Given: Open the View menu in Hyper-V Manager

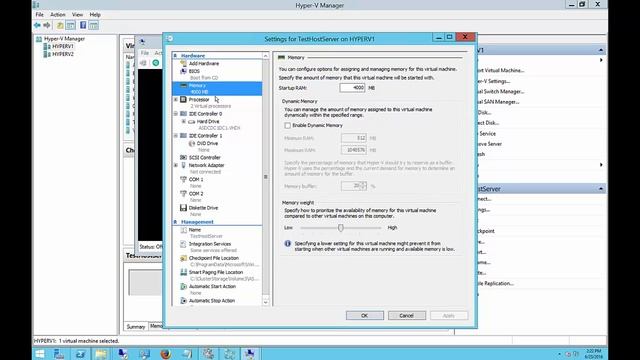Looking at the screenshot, I should 78,15.
